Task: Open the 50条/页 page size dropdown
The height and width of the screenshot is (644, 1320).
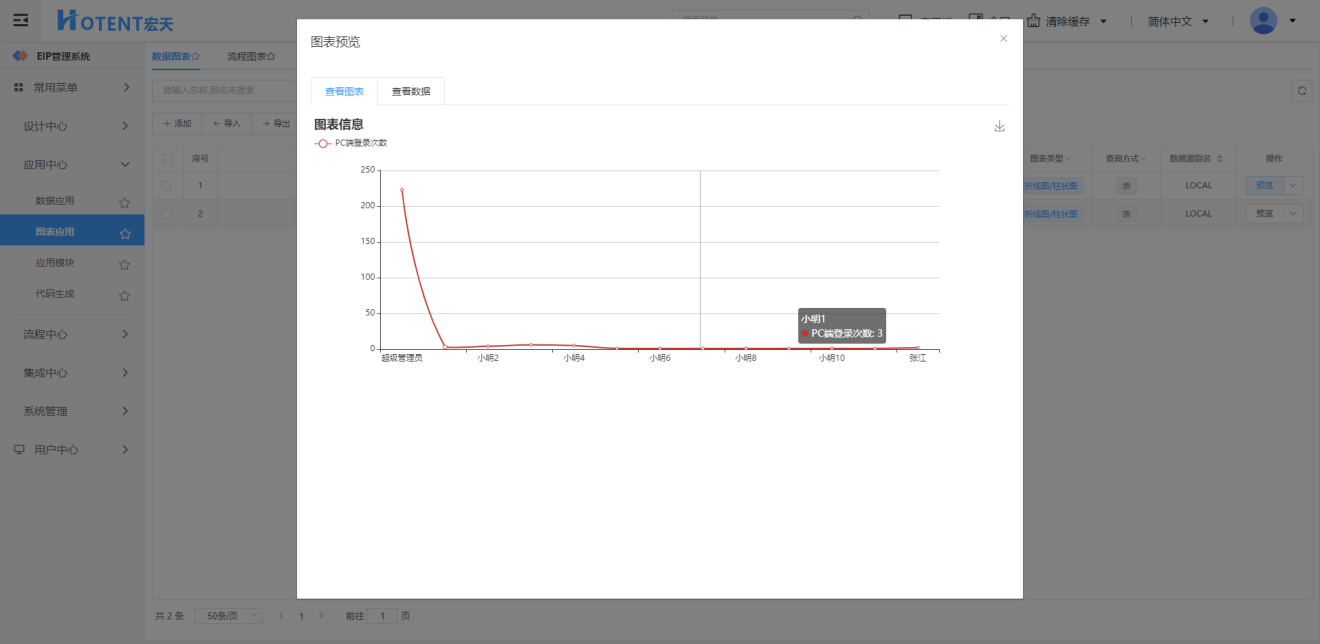Action: coord(228,616)
